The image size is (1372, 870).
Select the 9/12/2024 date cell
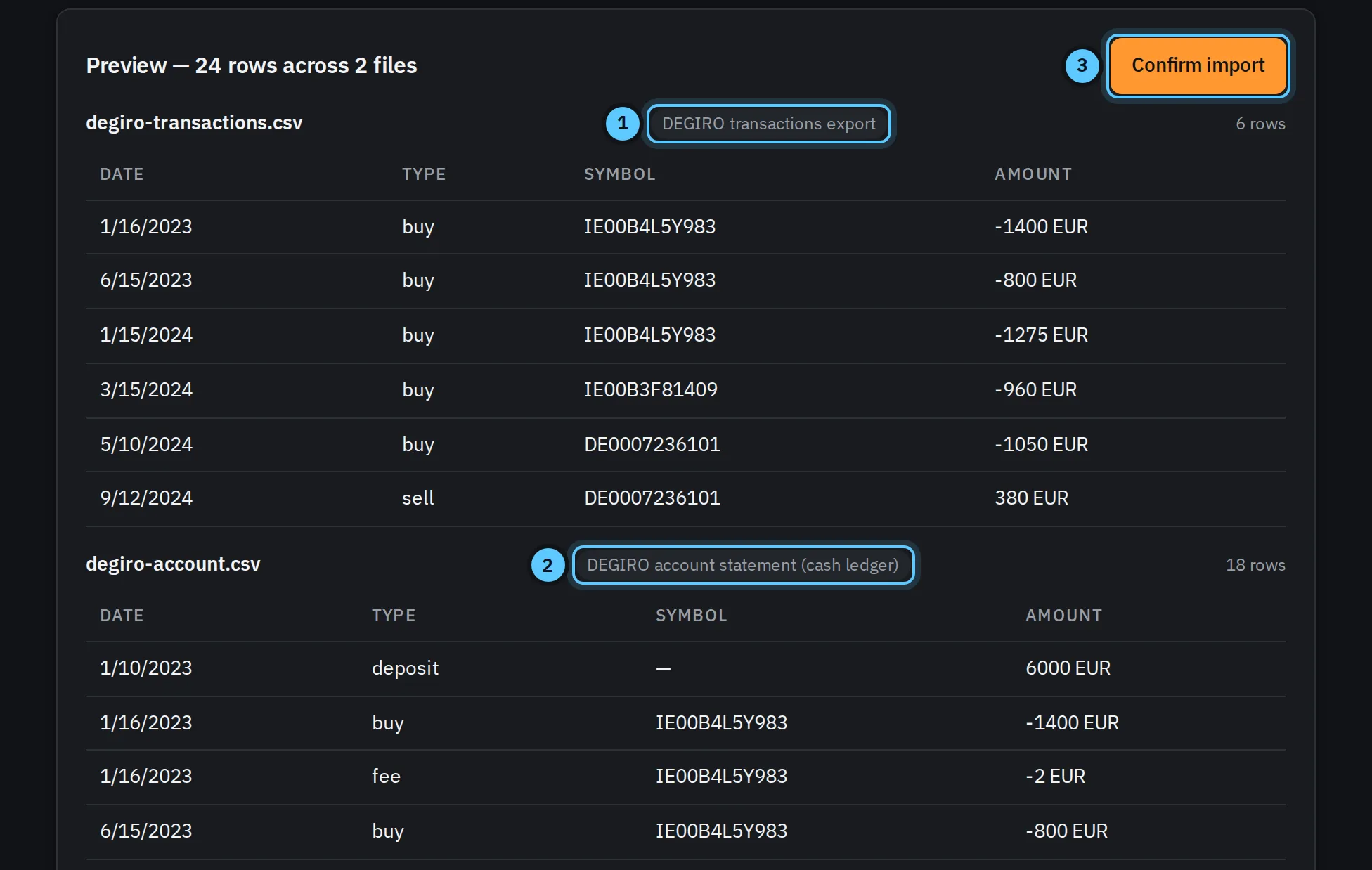click(x=146, y=498)
